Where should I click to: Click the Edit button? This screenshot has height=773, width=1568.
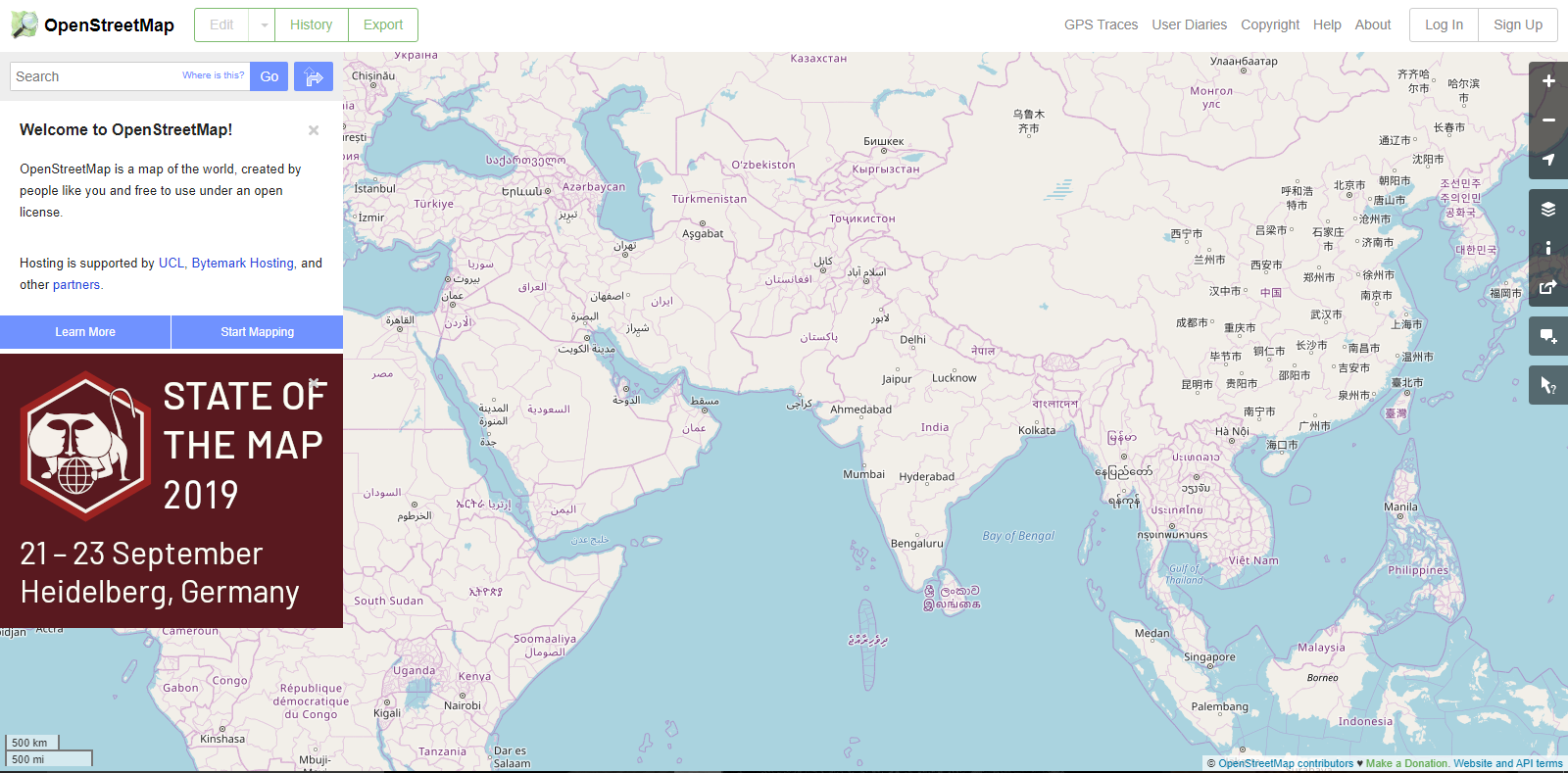(221, 24)
